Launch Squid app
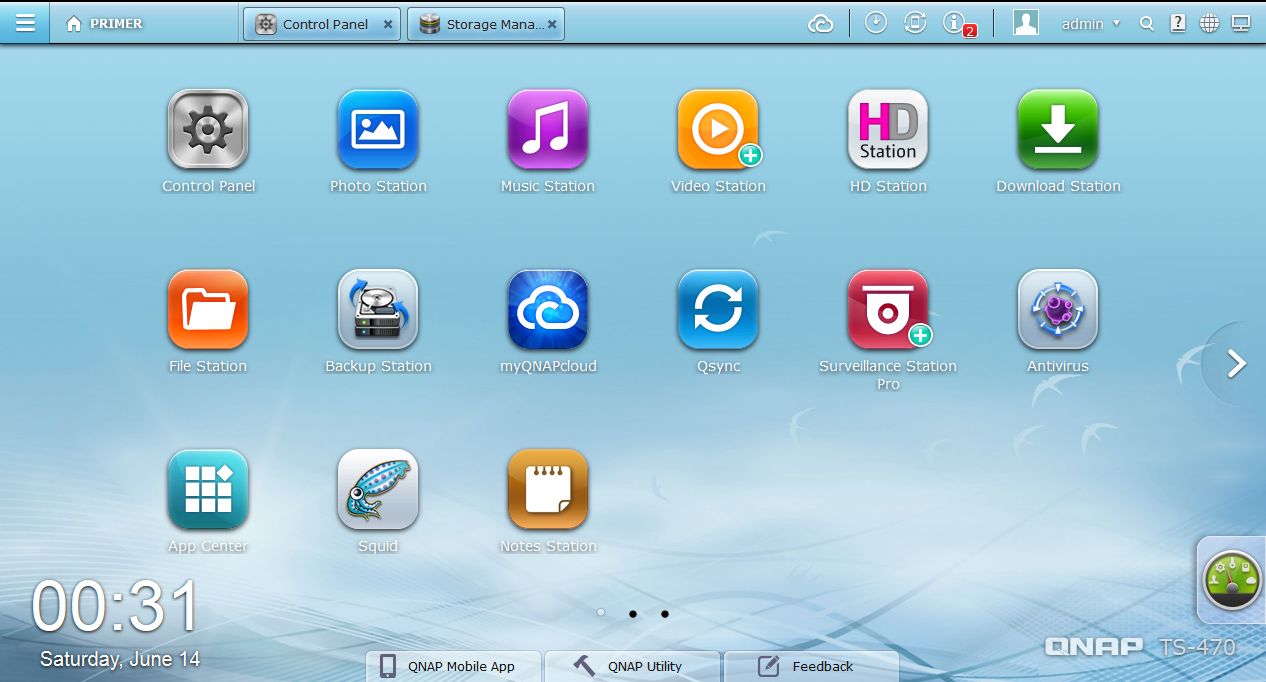 pos(378,490)
